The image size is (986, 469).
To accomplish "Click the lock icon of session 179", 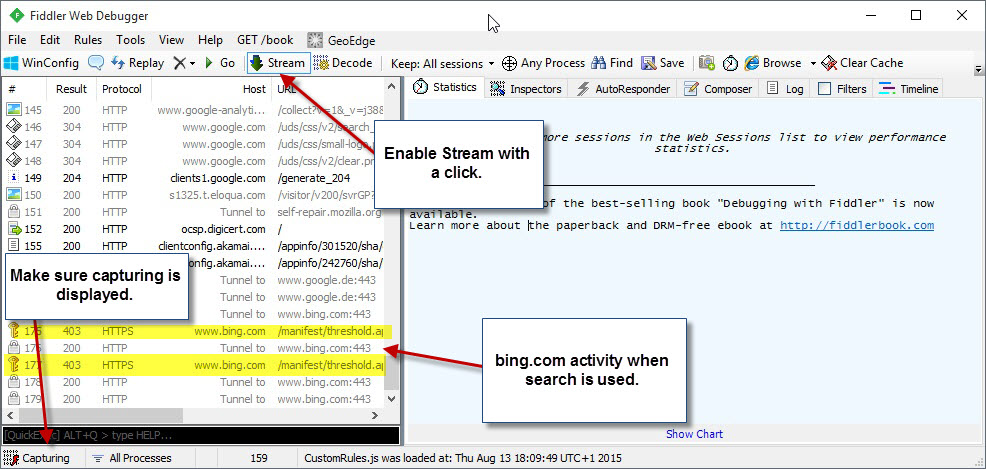I will pos(13,399).
